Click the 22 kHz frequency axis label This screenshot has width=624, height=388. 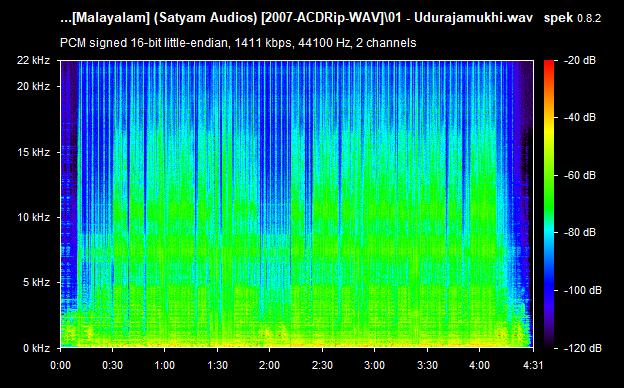pos(33,60)
